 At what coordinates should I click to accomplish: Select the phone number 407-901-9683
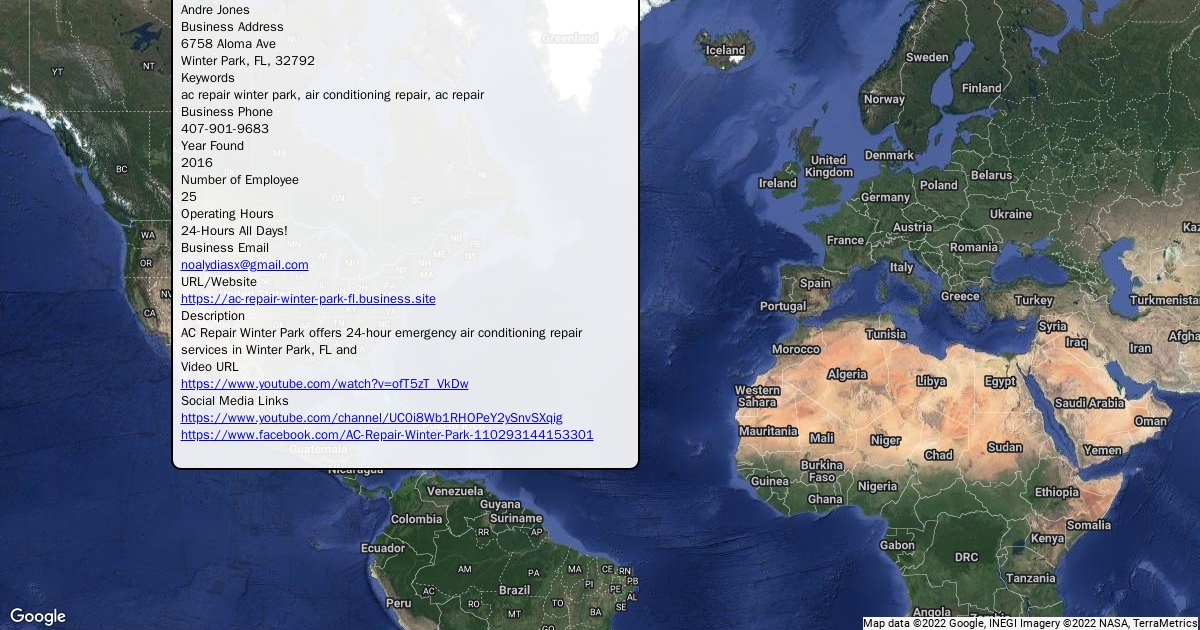(225, 129)
